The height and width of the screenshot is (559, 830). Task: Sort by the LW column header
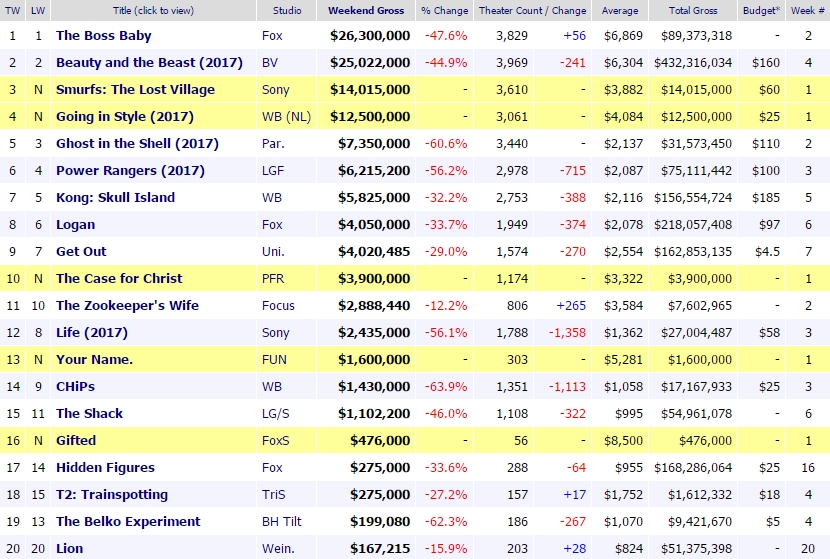(38, 11)
